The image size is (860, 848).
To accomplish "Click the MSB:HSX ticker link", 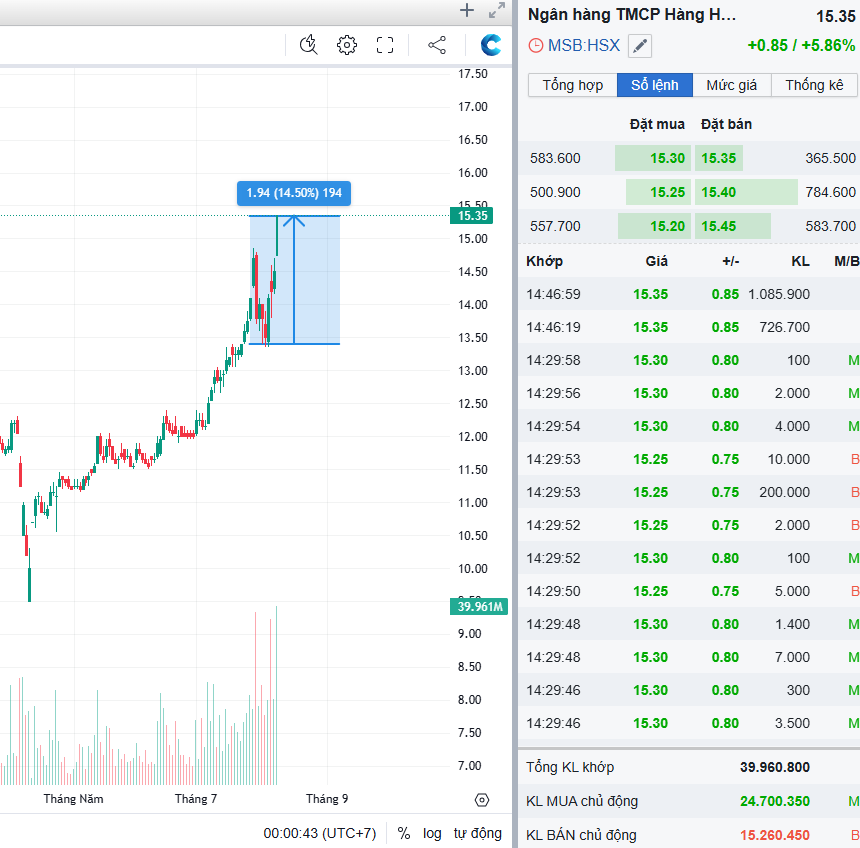I will [x=584, y=46].
